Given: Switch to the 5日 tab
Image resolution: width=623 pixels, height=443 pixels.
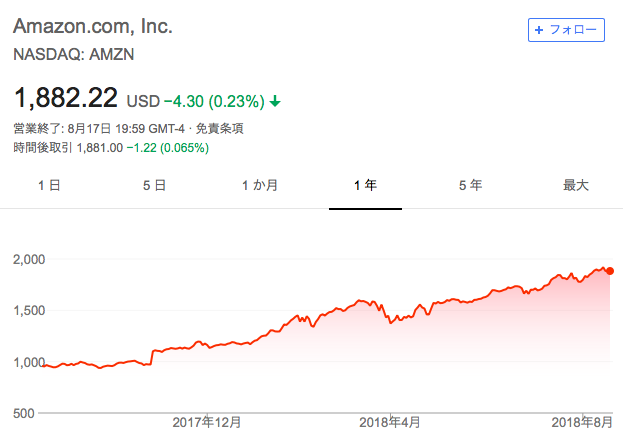Looking at the screenshot, I should pyautogui.click(x=154, y=185).
